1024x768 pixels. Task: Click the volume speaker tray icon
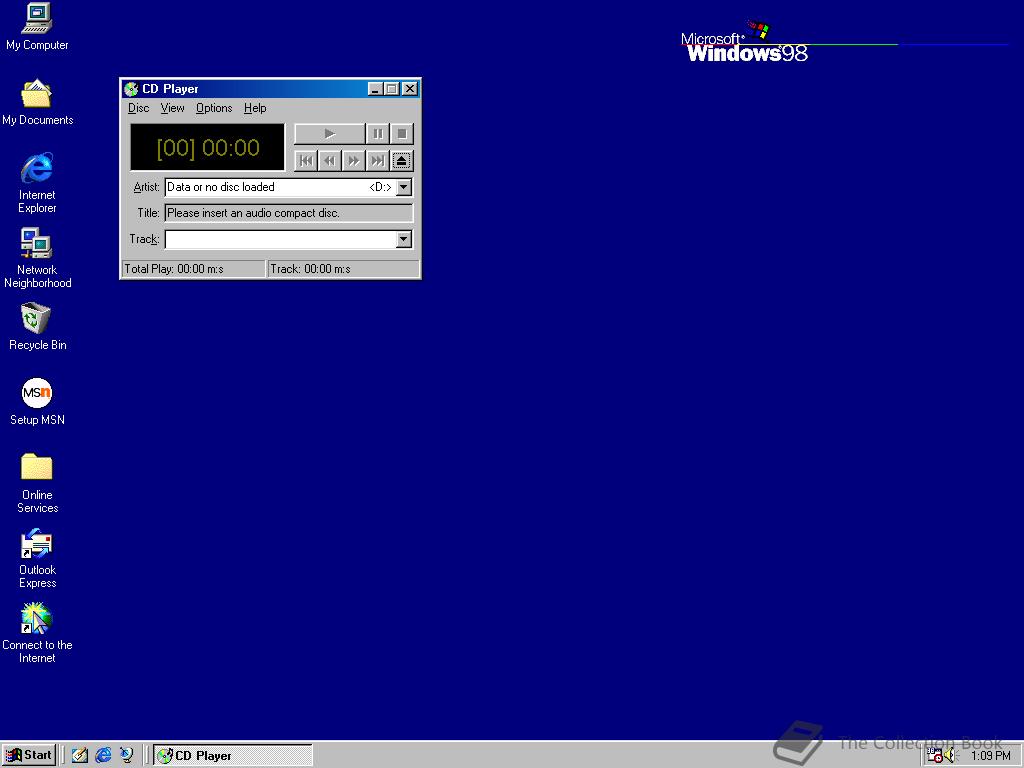click(950, 756)
